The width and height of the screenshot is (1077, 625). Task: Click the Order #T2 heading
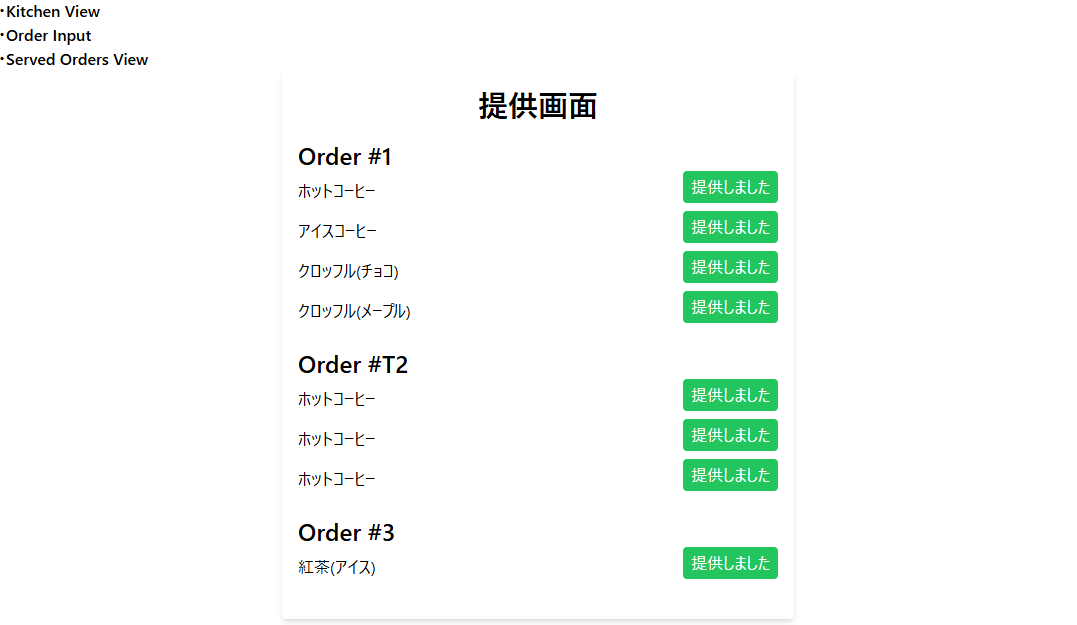(x=353, y=365)
